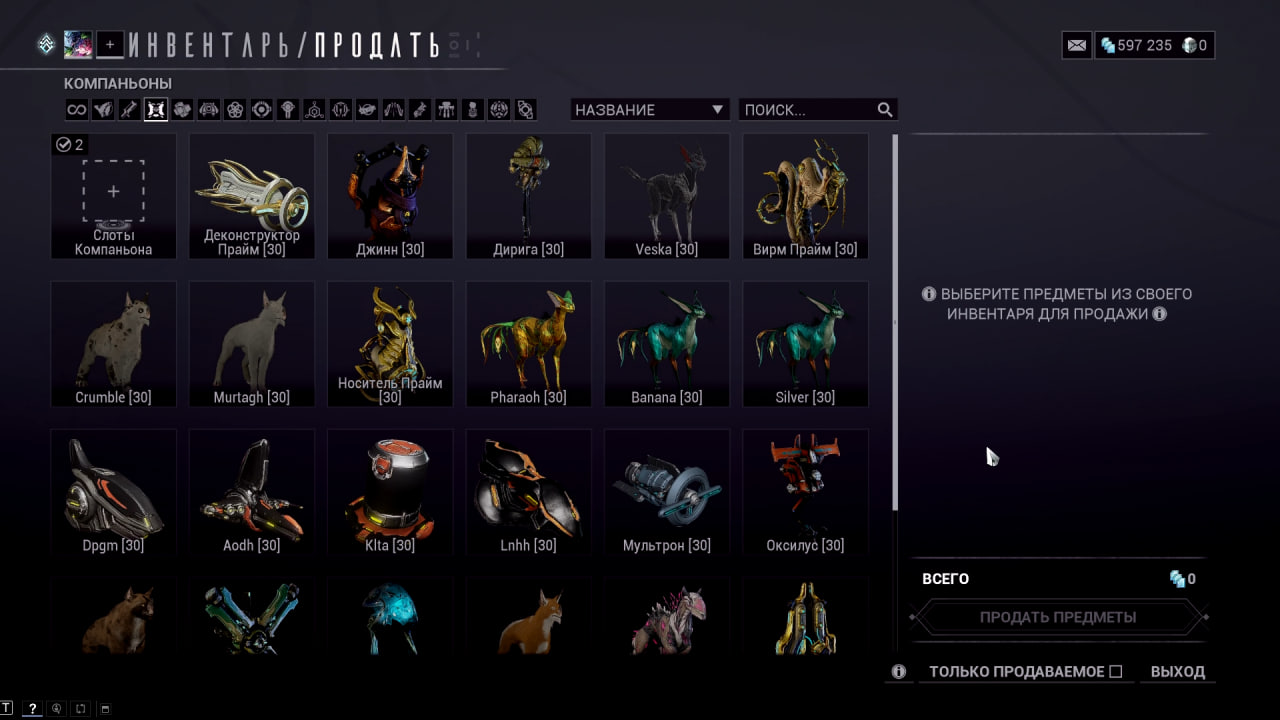This screenshot has width=1280, height=720.
Task: Click the credits balance 597 235
Action: click(x=1136, y=45)
